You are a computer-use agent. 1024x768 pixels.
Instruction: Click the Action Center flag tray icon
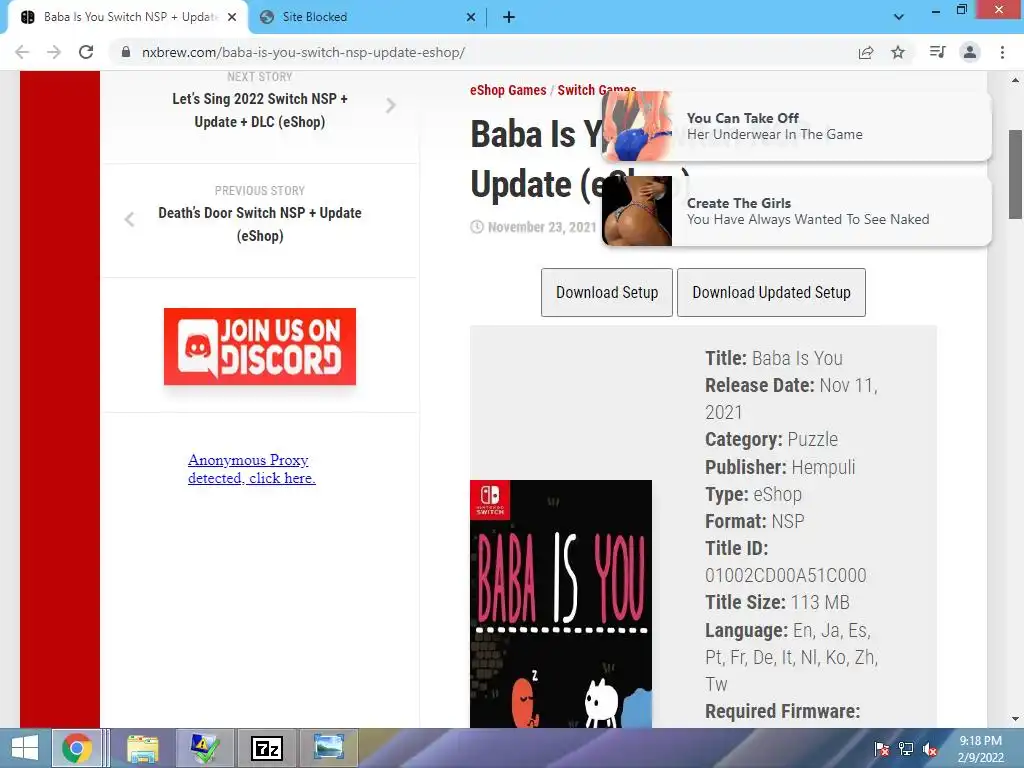click(881, 749)
